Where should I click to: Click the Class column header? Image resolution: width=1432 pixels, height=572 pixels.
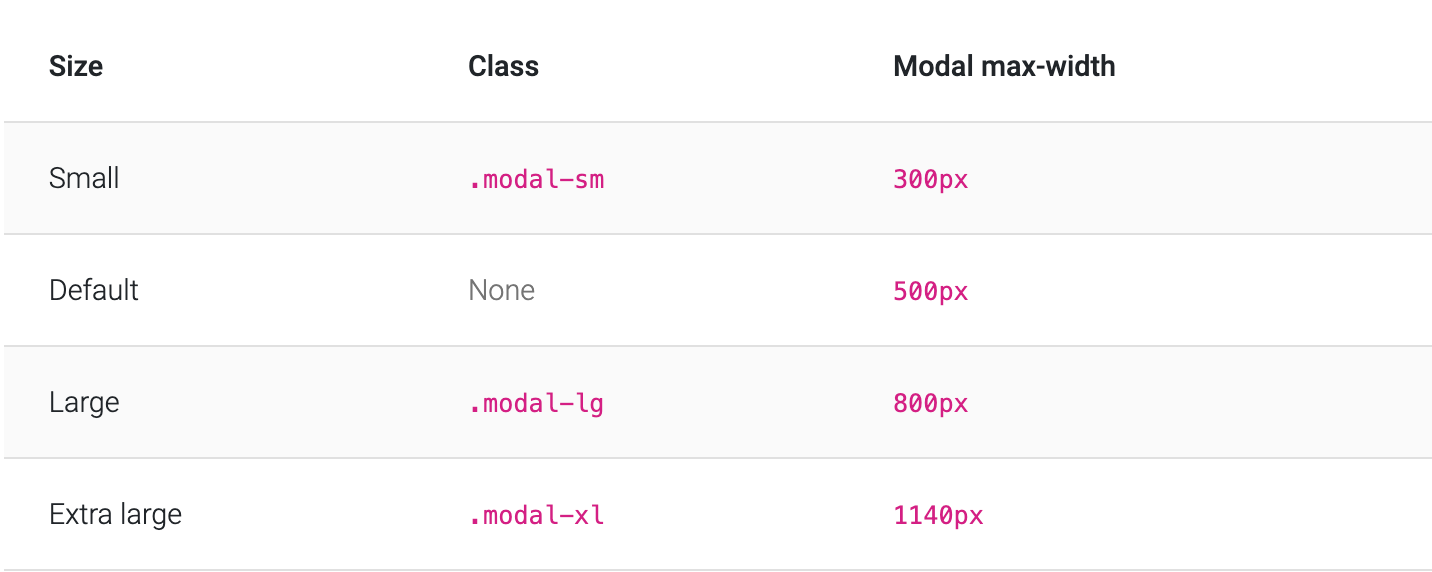pyautogui.click(x=503, y=66)
